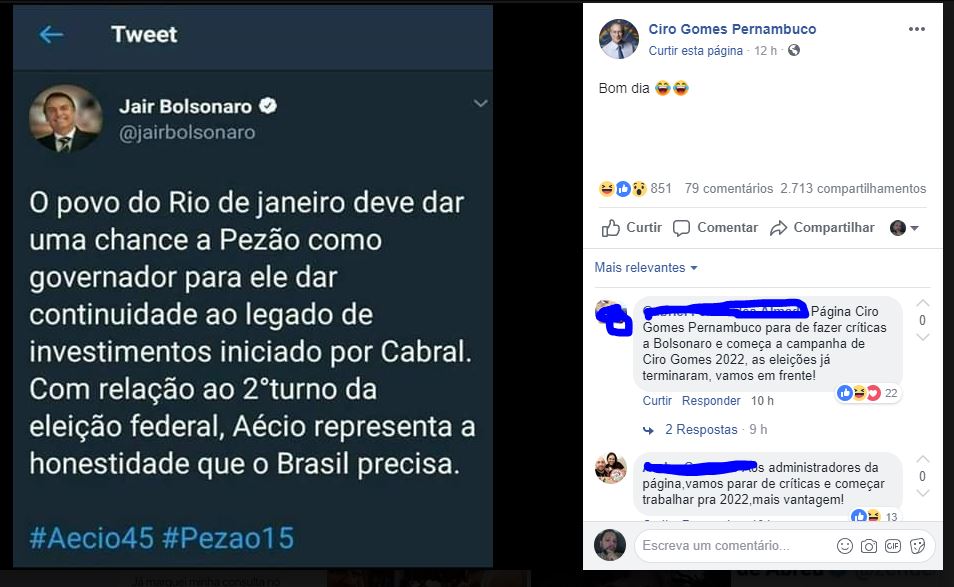Screen dimensions: 954x587
Task: Upvote the second comment arrow
Action: (x=922, y=459)
